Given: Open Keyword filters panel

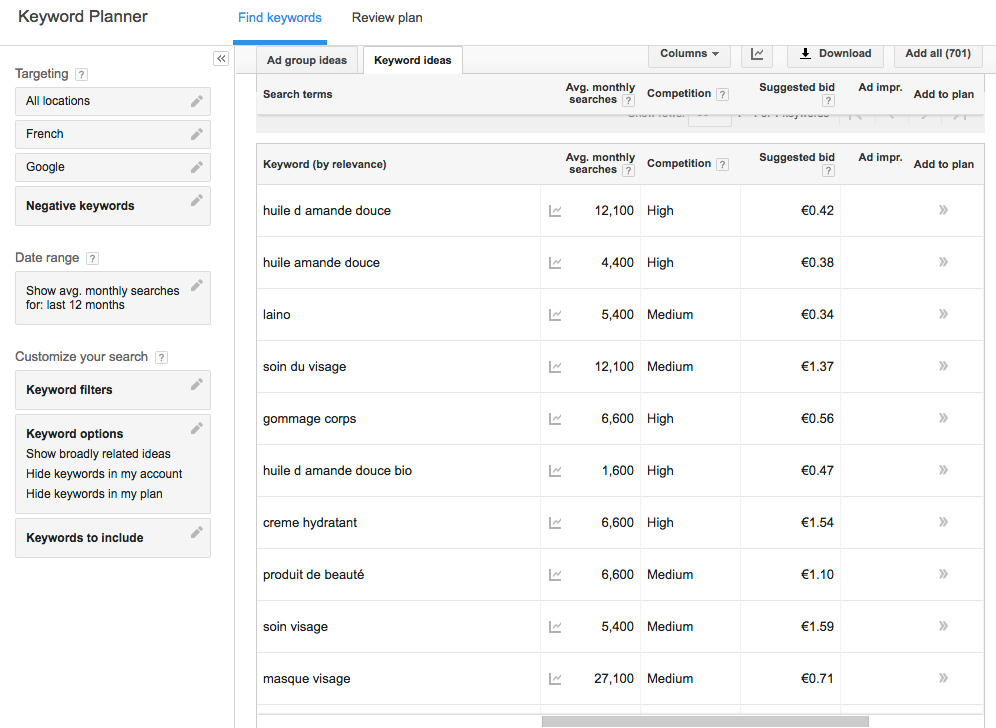Looking at the screenshot, I should click(113, 390).
